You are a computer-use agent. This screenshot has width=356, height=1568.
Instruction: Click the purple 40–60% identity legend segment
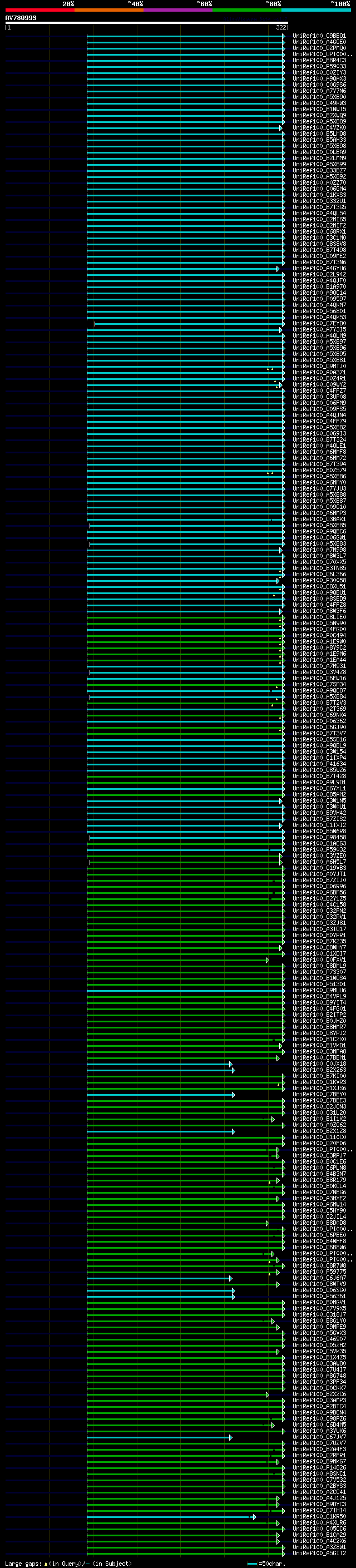(177, 10)
